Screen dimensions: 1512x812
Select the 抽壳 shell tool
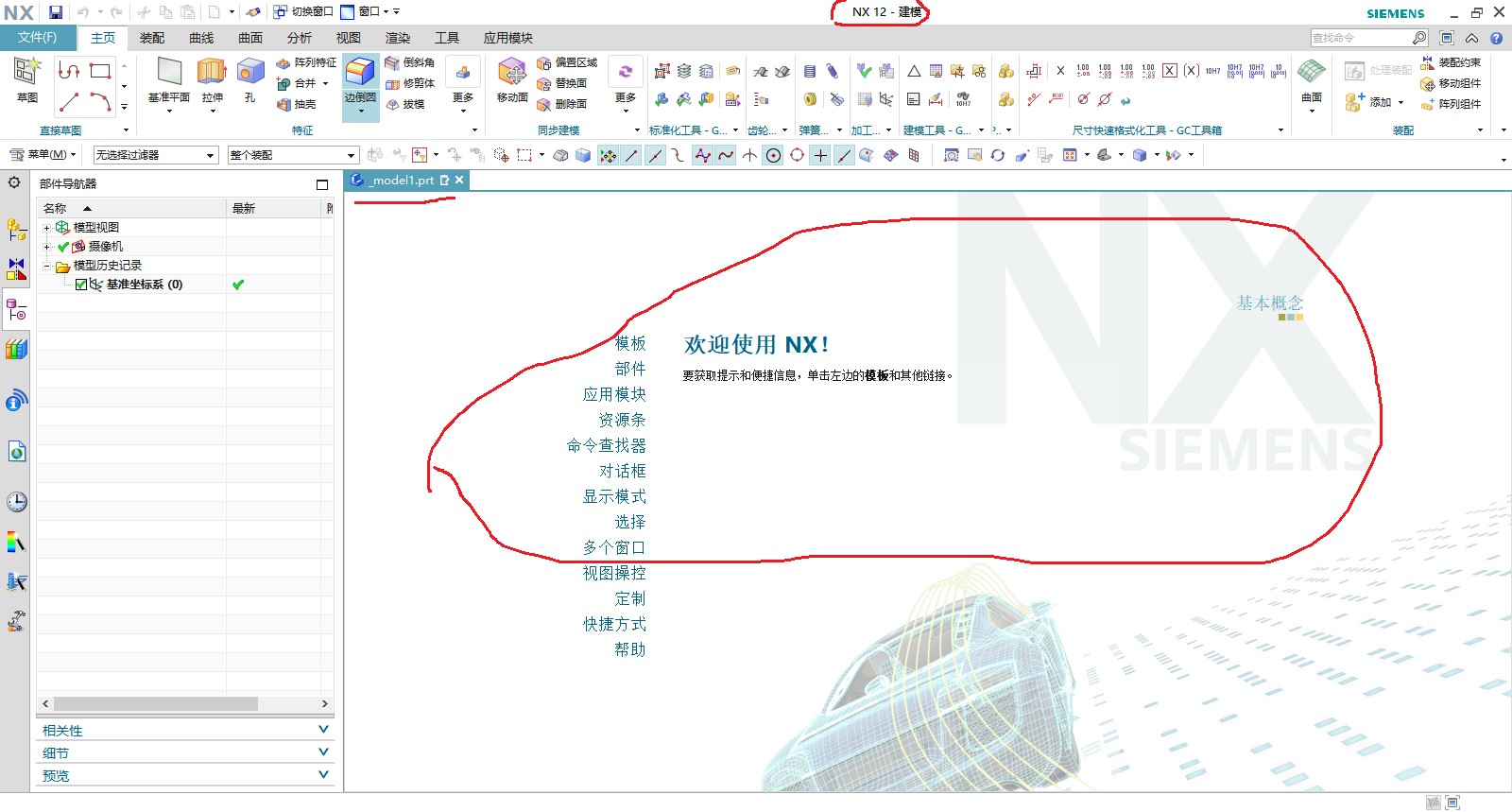[x=296, y=104]
